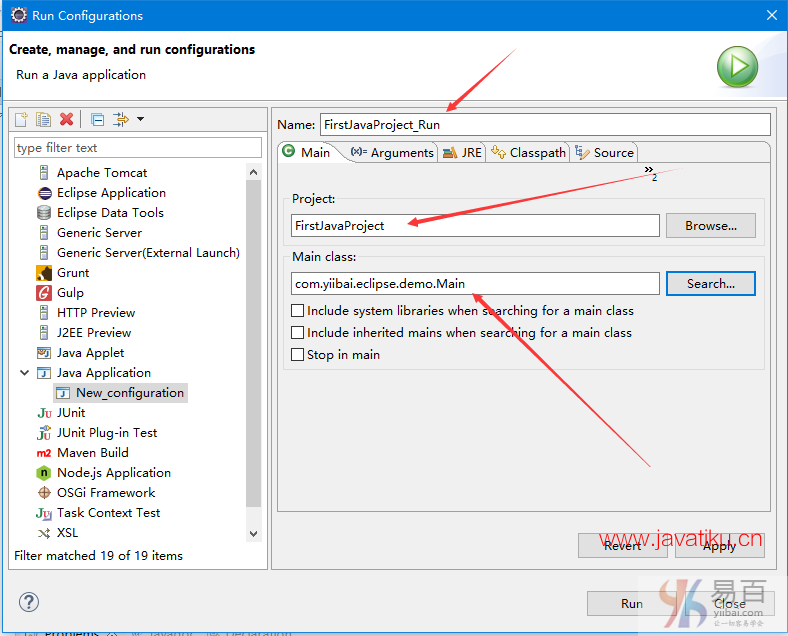This screenshot has width=788, height=636.
Task: Click the Gulp icon
Action: tap(44, 293)
